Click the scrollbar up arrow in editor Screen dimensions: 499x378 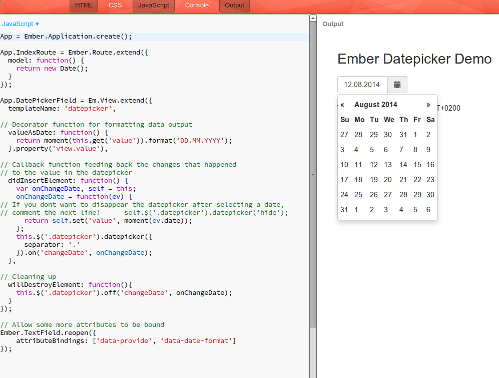pos(313,18)
